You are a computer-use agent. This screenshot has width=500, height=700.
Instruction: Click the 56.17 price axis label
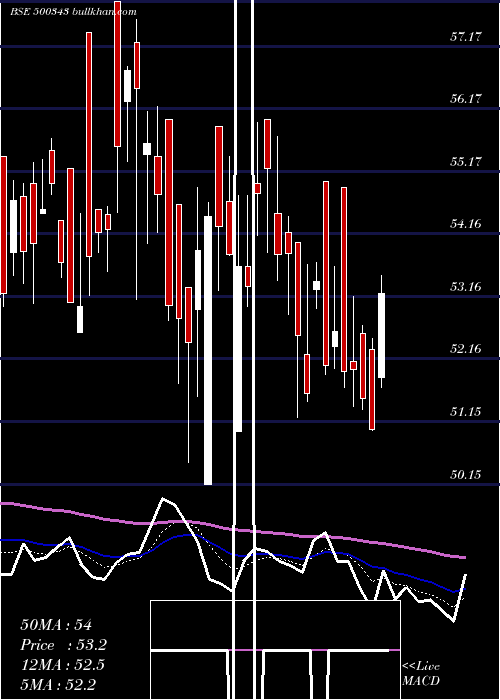point(466,99)
